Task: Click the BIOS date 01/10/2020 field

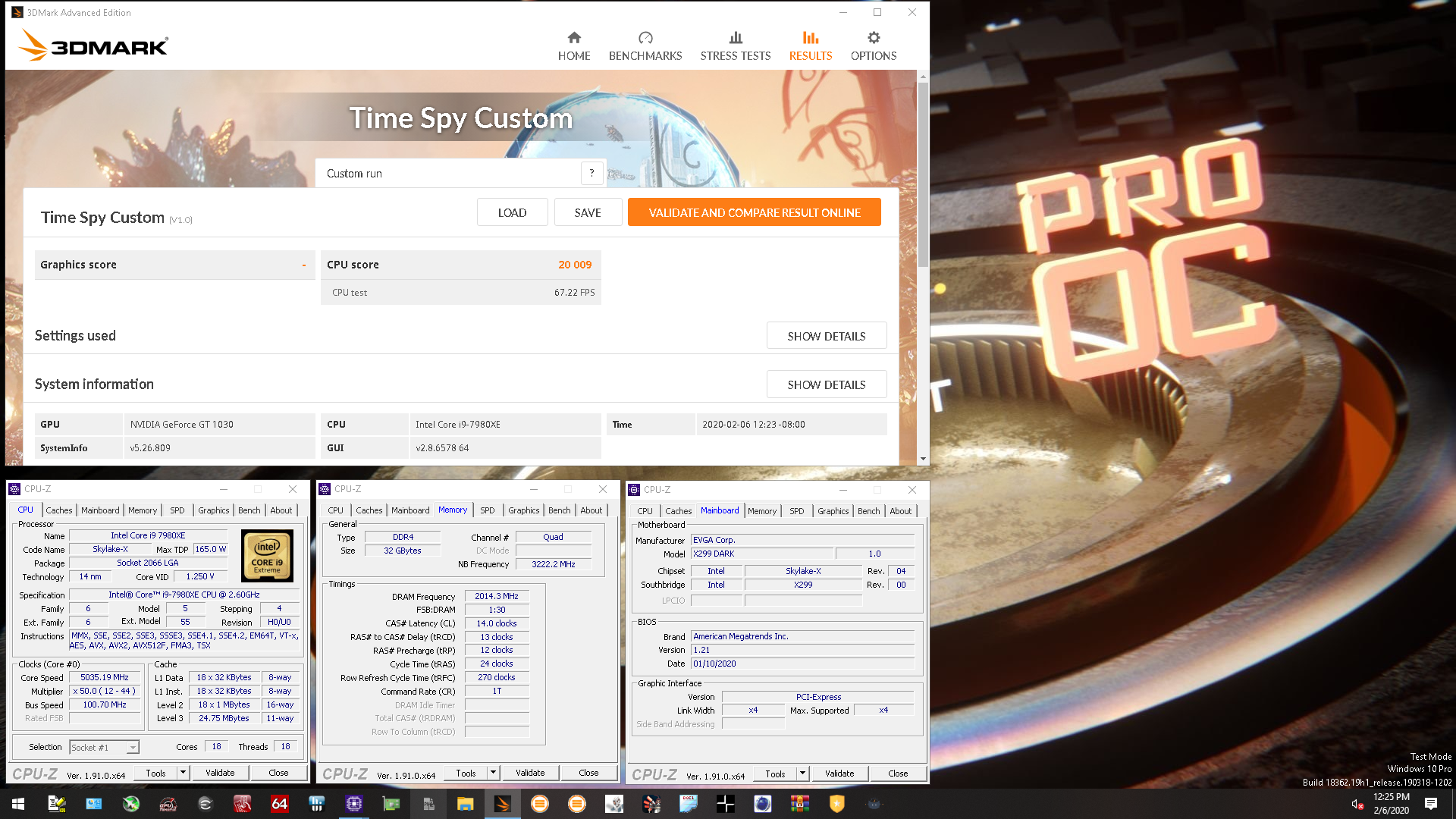Action: (x=802, y=664)
